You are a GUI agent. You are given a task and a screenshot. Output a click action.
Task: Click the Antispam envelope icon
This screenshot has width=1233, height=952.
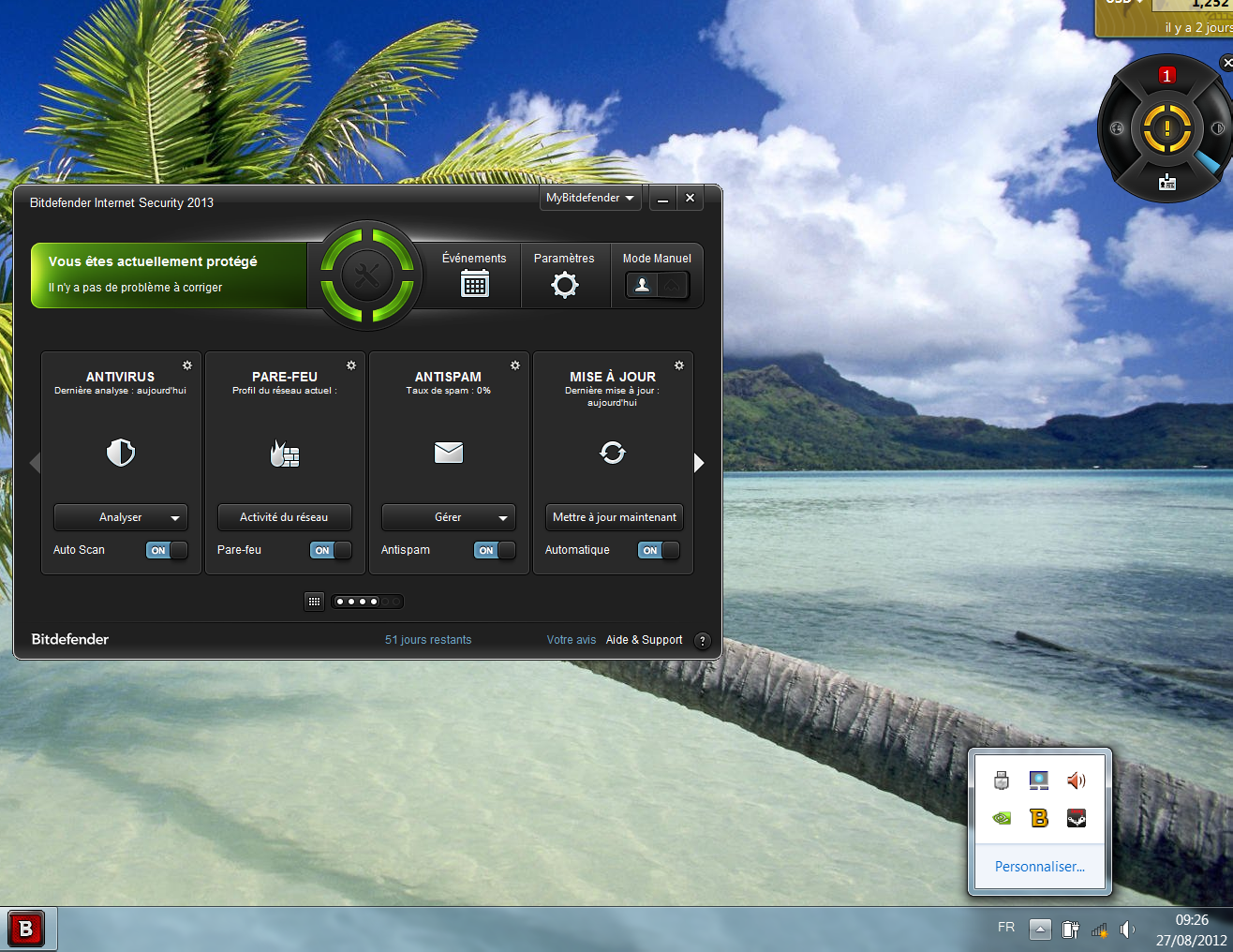tap(449, 453)
